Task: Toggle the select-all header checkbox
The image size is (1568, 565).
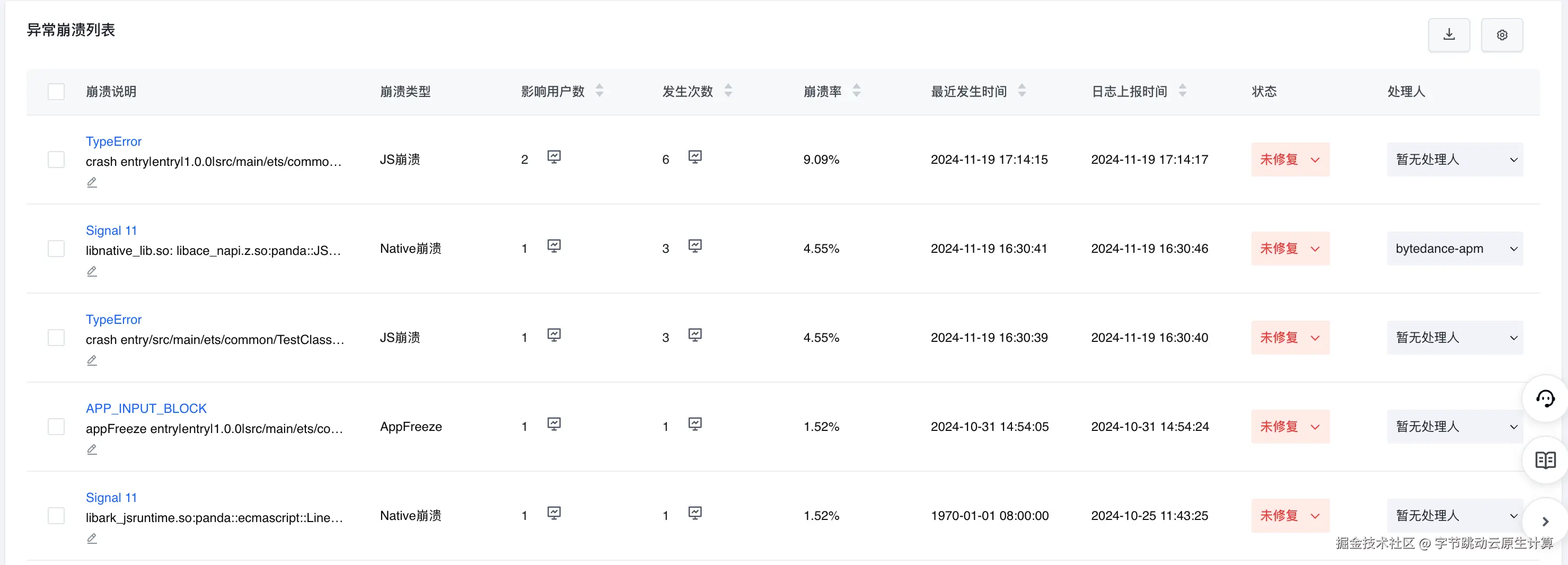Action: coord(56,91)
